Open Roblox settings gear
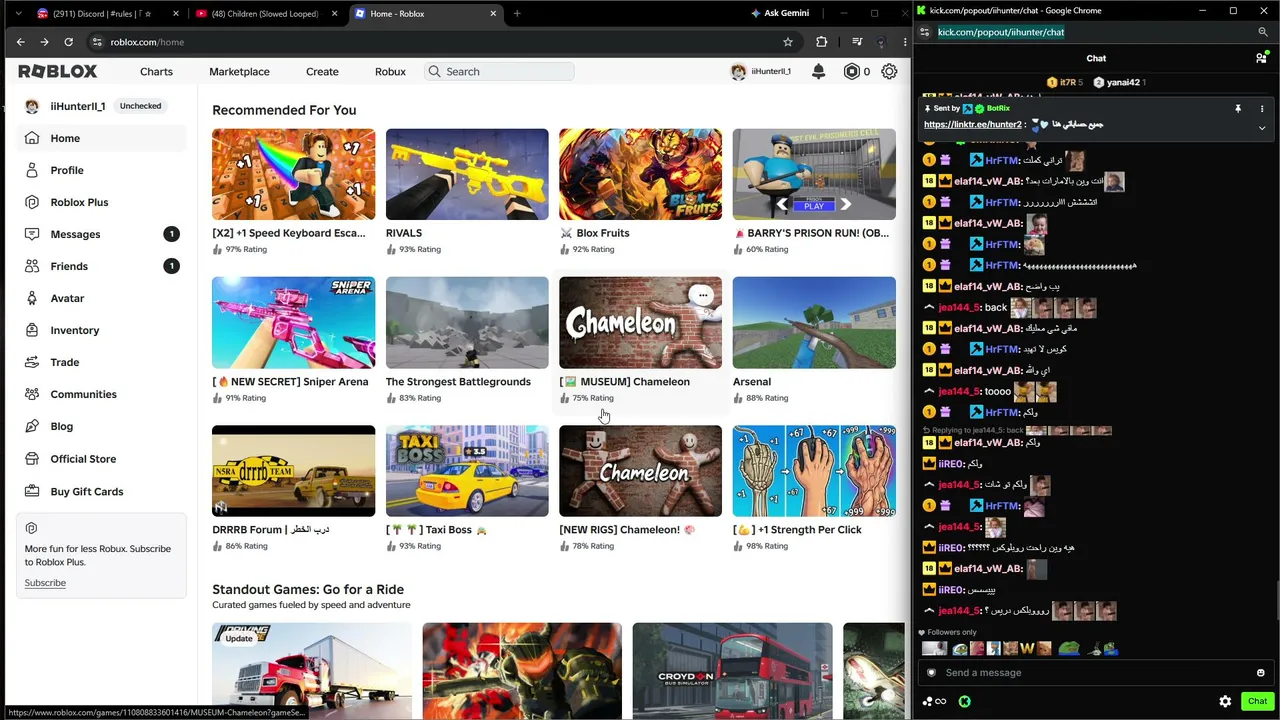The width and height of the screenshot is (1280, 720). click(889, 71)
